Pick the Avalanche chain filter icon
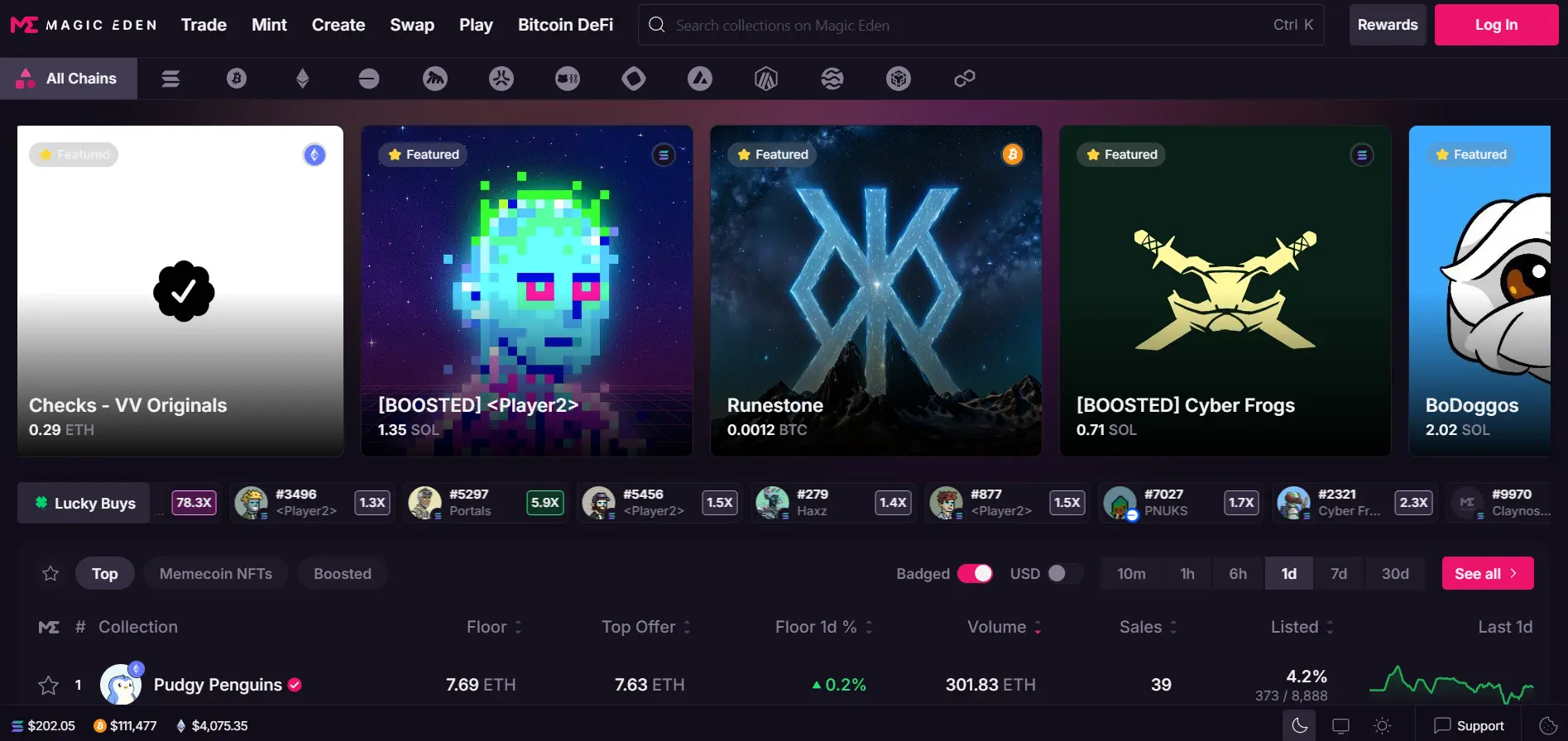 [700, 79]
